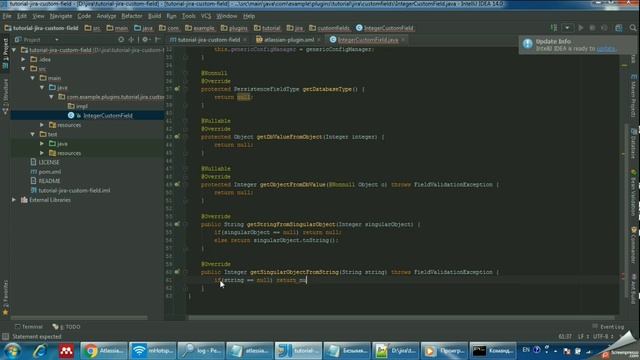Click the hide Project panel icon
Viewport: 640px width, 360px height.
[x=158, y=40]
